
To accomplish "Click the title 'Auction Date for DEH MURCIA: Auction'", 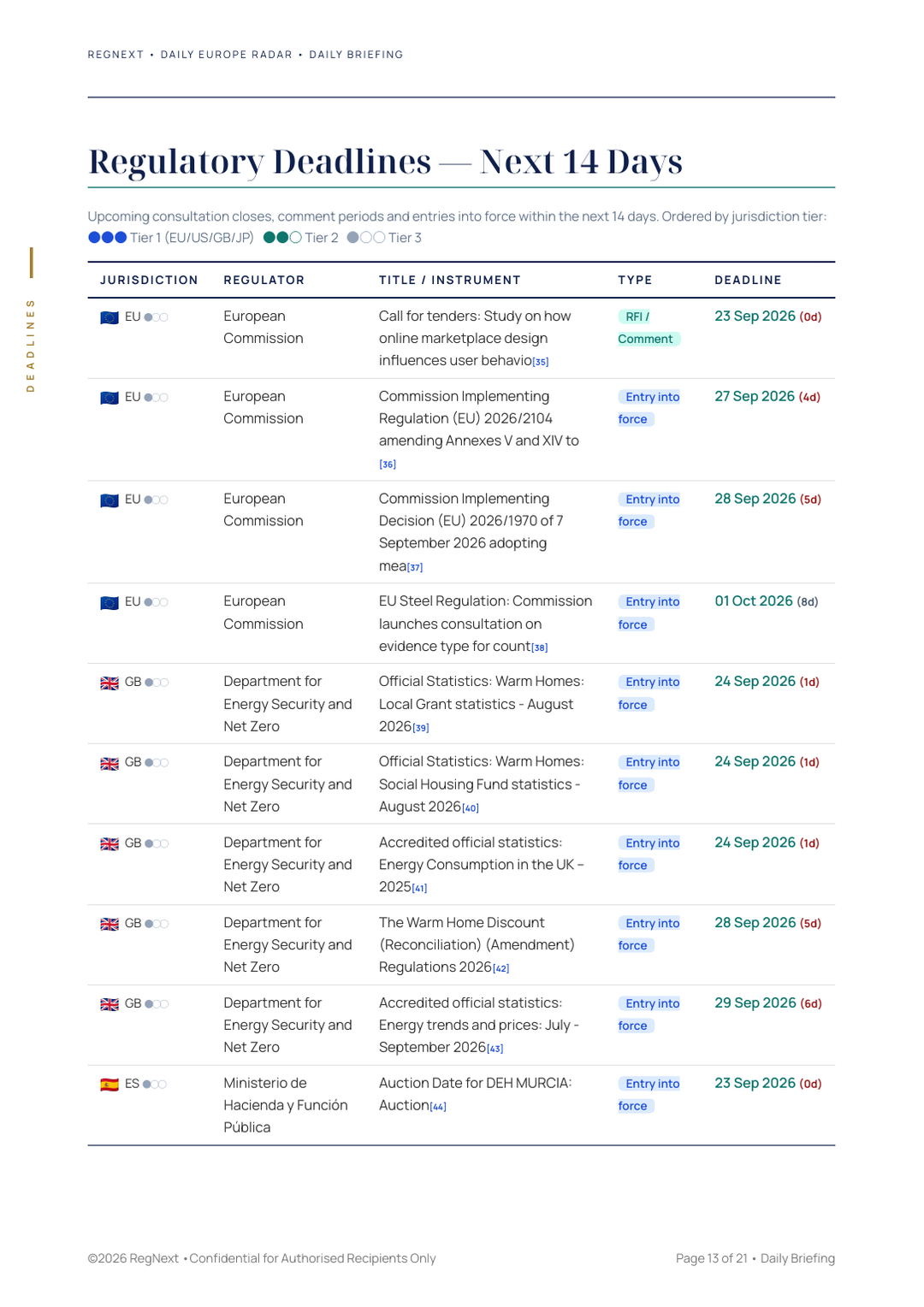I will 475,1095.
